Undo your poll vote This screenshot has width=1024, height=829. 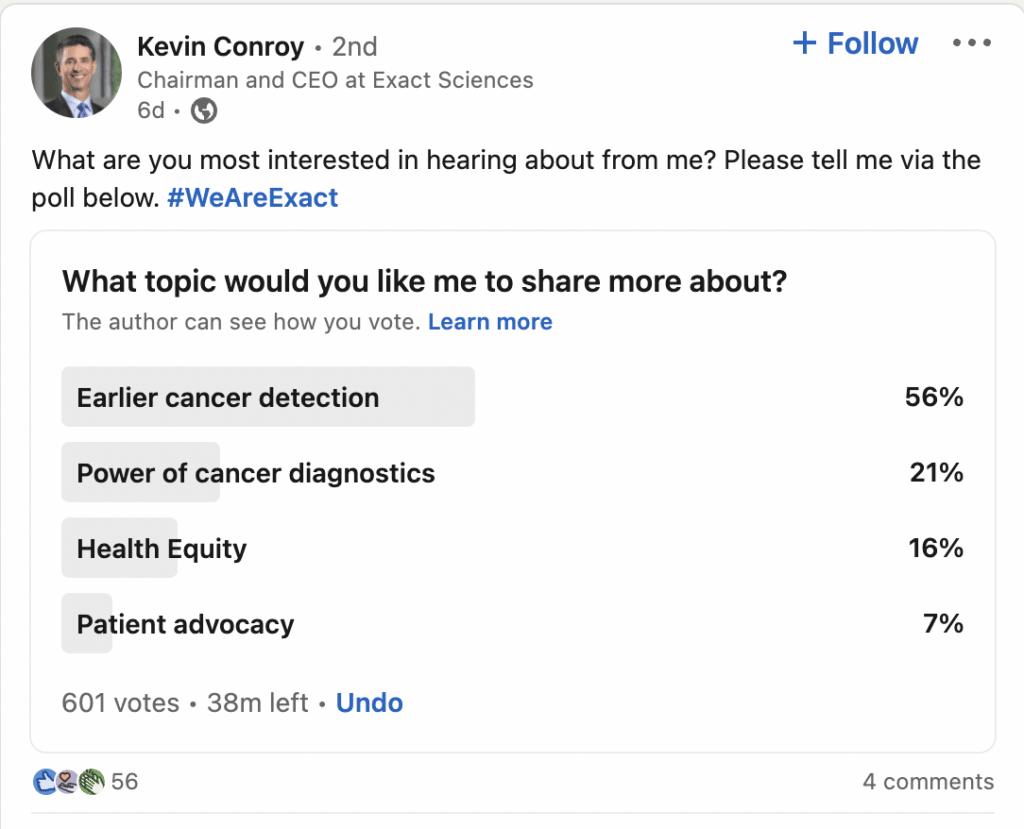tap(369, 703)
